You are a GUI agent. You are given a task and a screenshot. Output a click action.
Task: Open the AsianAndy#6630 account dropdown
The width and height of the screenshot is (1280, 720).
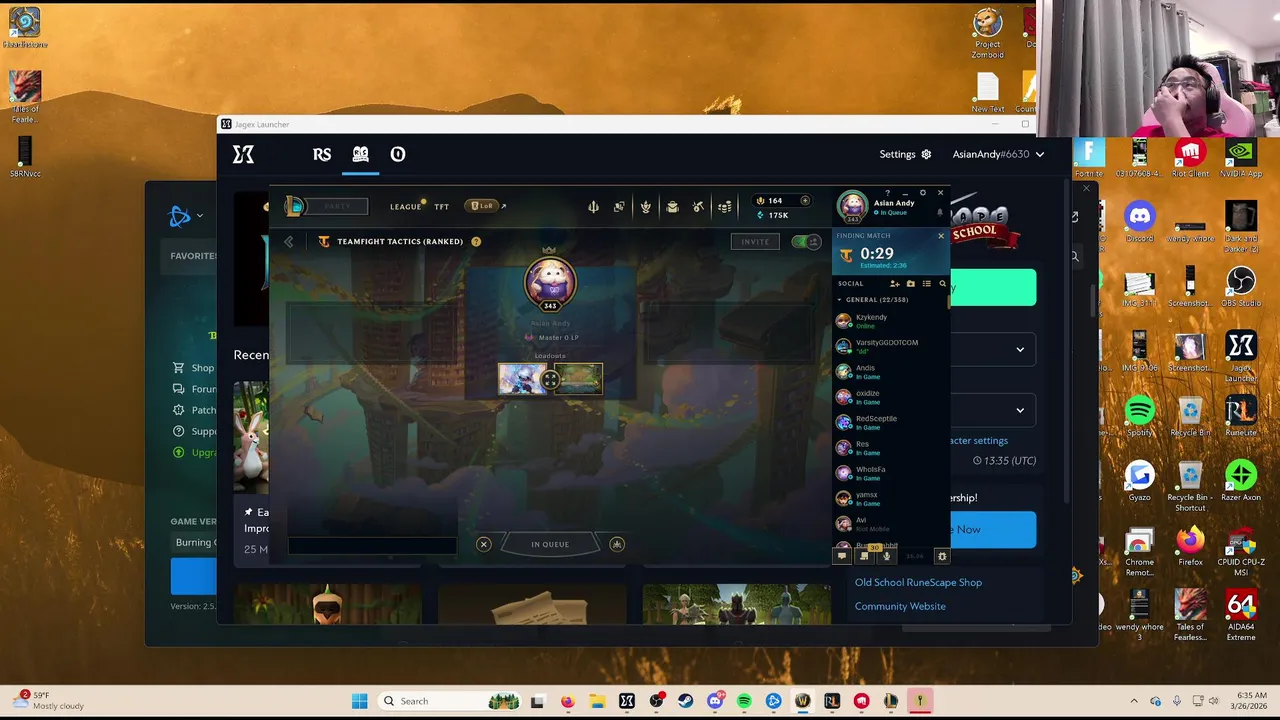[x=999, y=154]
